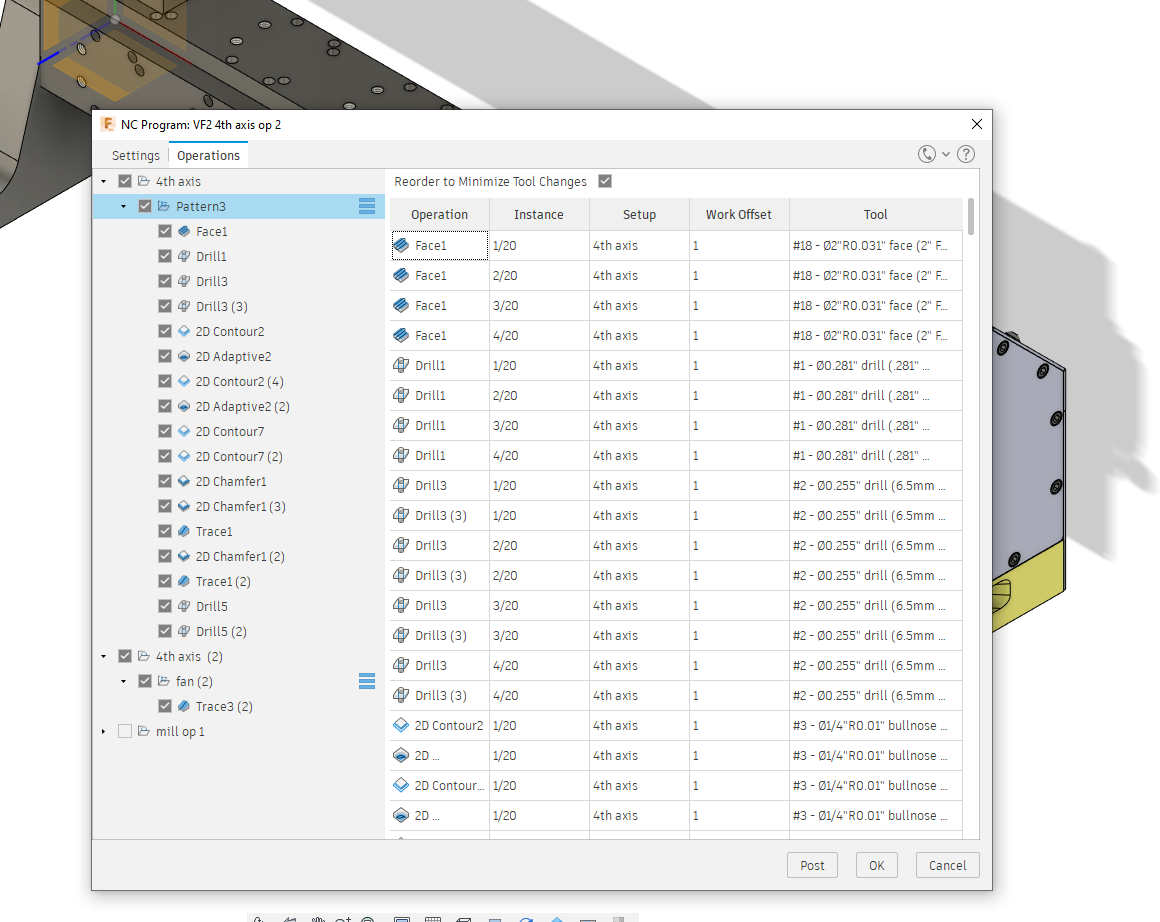Screen dimensions: 1160x922
Task: Click the Trace1 (2) icon in tree
Action: pos(184,581)
